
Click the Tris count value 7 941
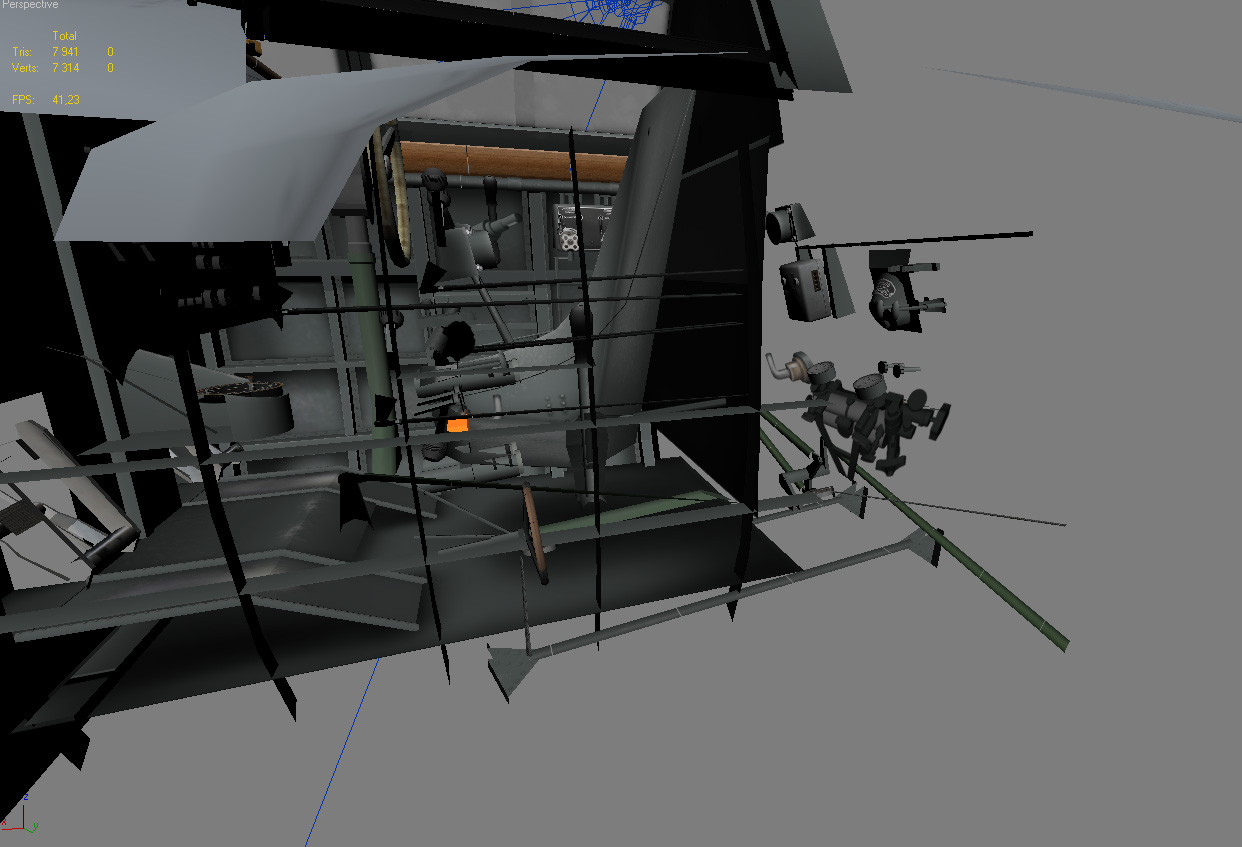[66, 52]
